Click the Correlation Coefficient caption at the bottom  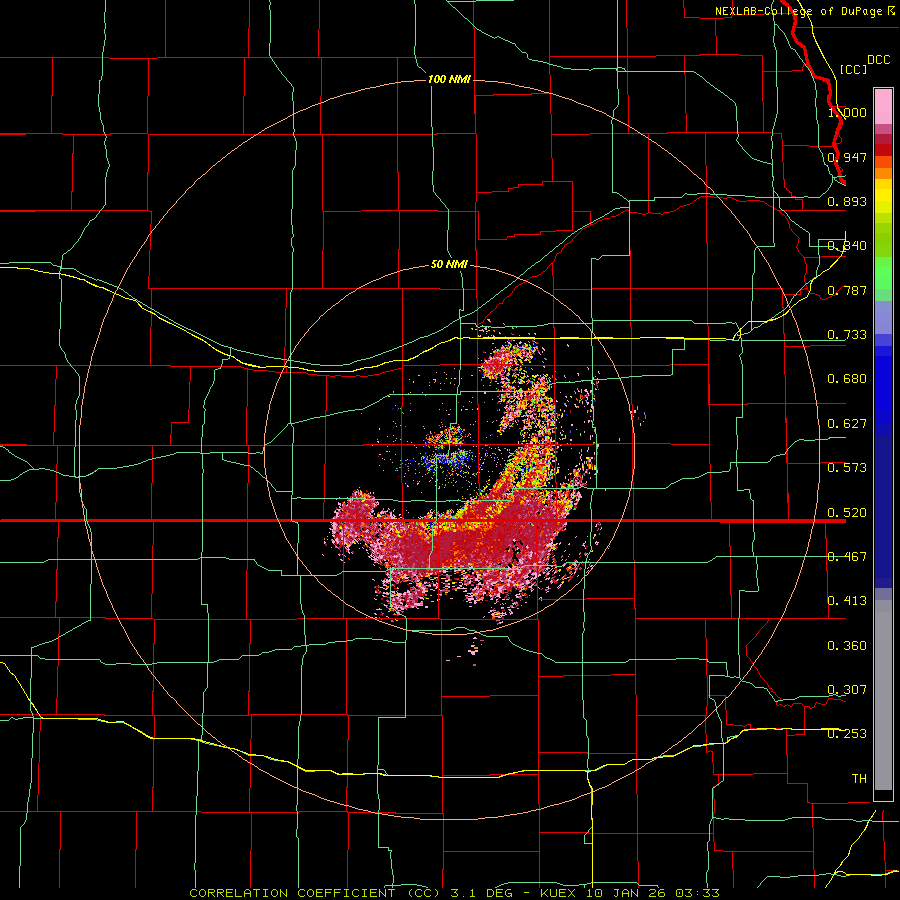pyautogui.click(x=455, y=893)
